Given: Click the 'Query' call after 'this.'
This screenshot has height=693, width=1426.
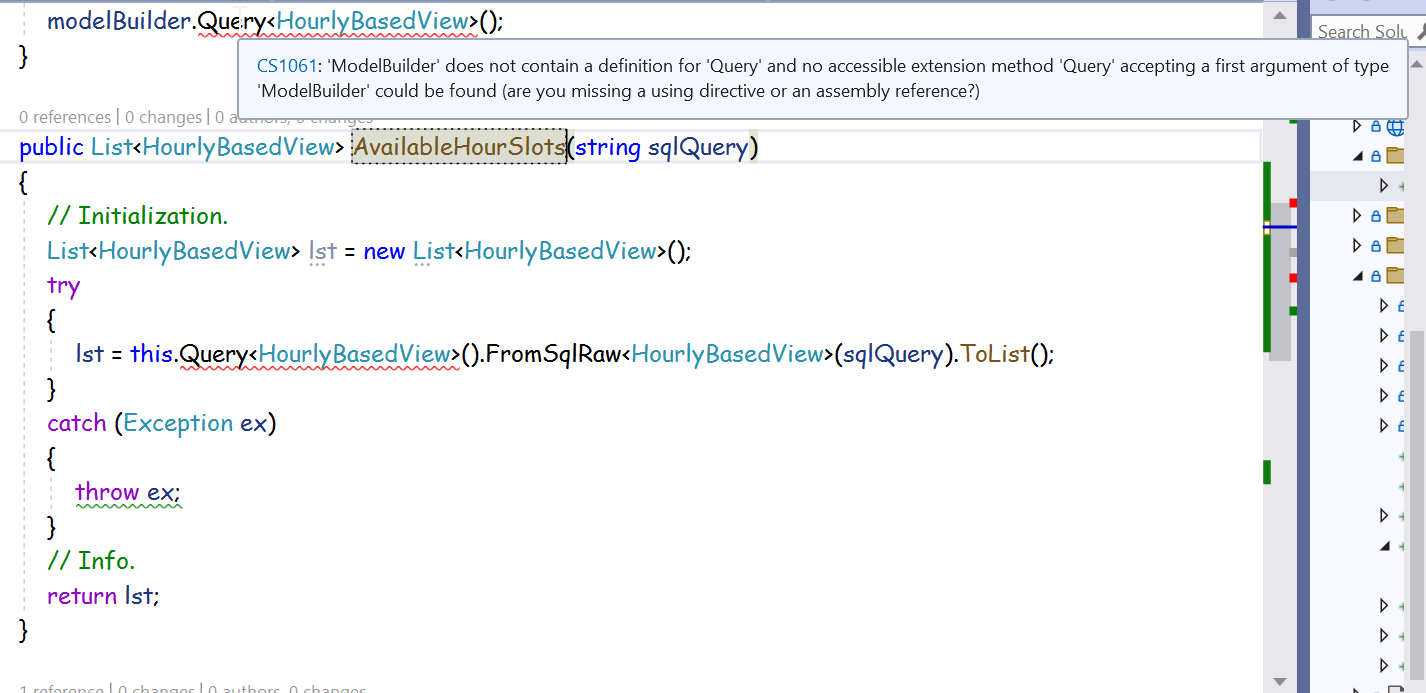Looking at the screenshot, I should [x=213, y=354].
